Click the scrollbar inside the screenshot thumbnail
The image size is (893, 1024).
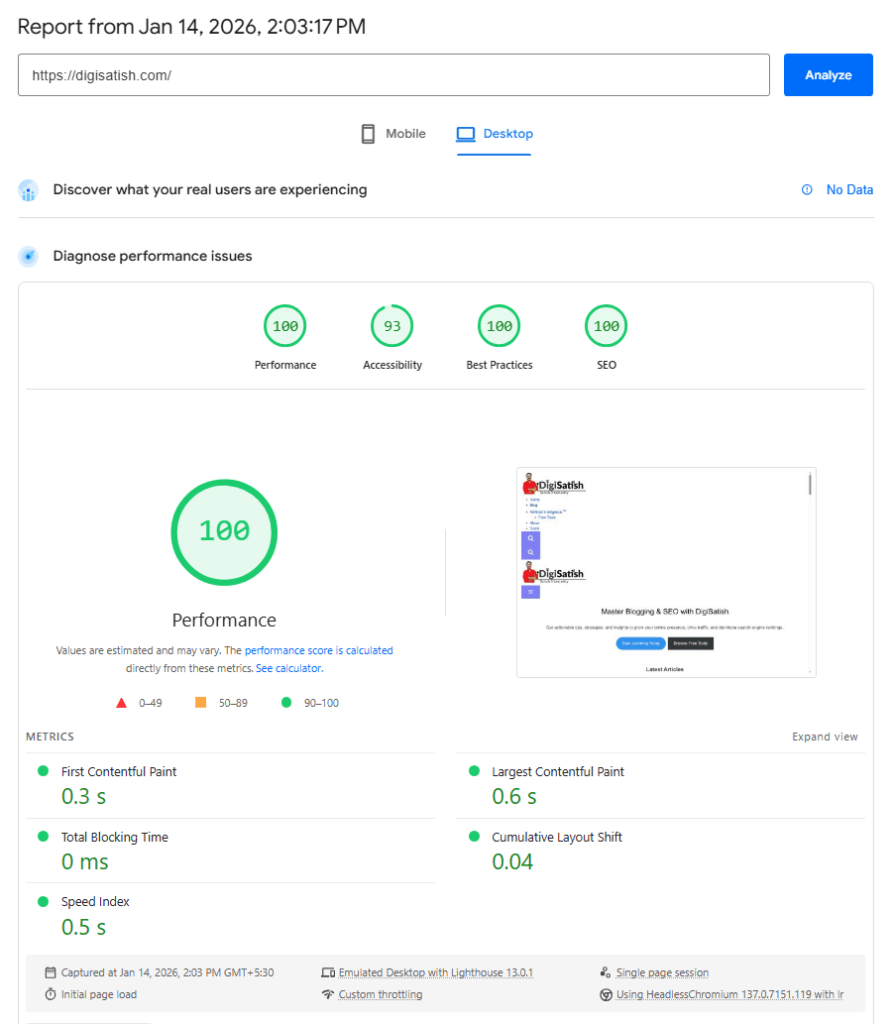coord(810,484)
